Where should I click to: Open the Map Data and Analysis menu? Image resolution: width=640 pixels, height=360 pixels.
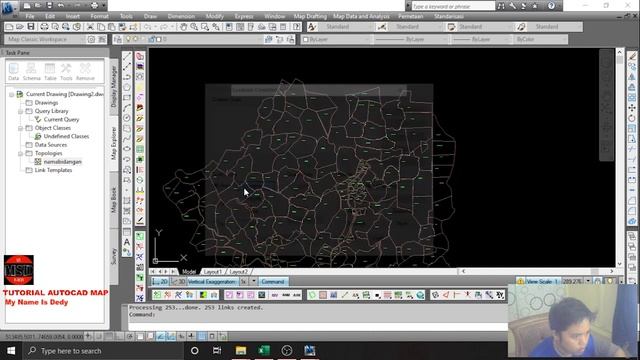point(361,16)
